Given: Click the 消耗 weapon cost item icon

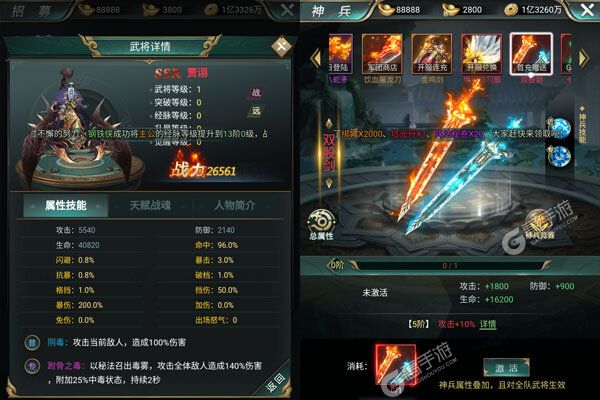Looking at the screenshot, I should pyautogui.click(x=395, y=365).
